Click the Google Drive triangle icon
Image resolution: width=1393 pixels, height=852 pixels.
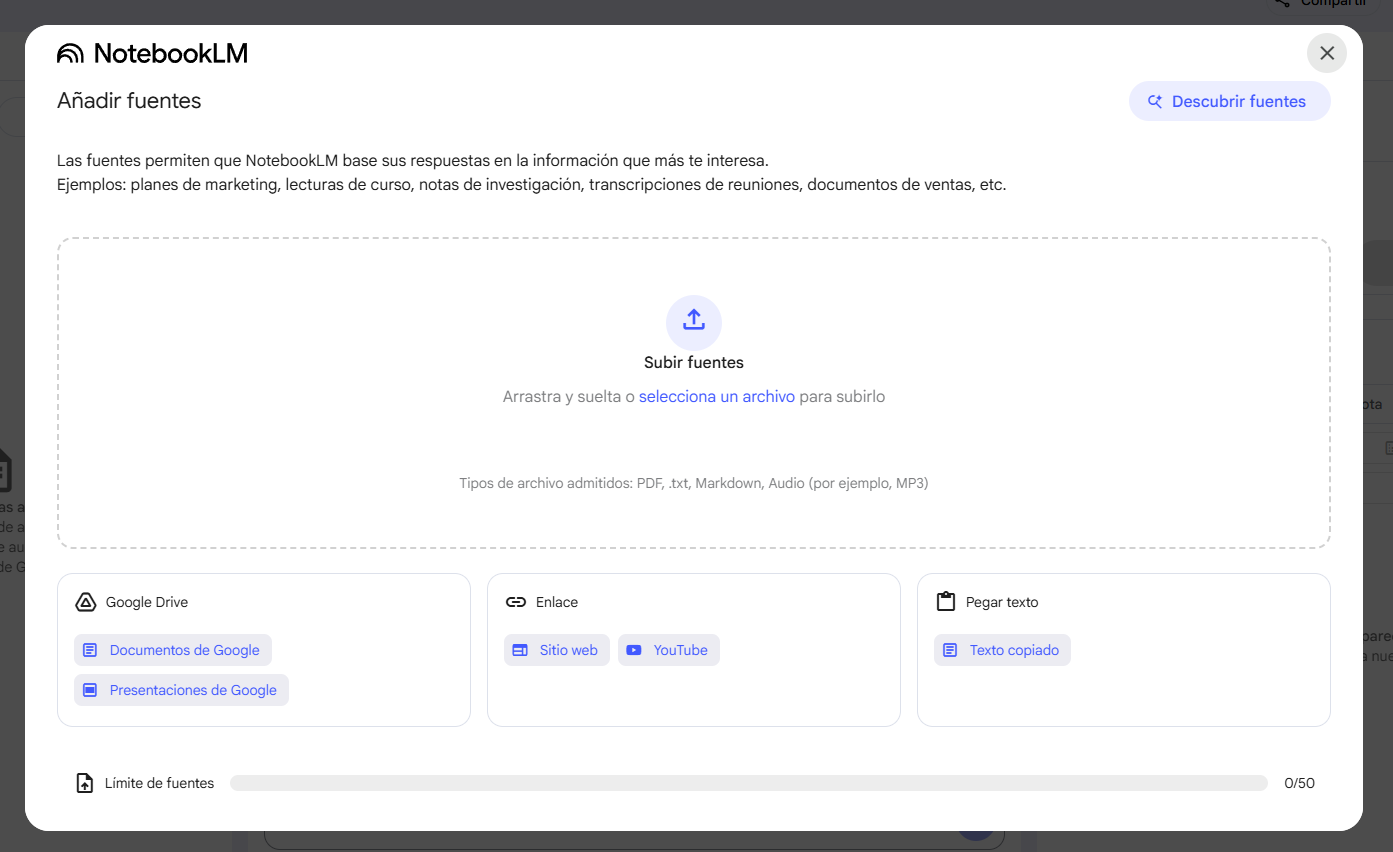point(86,602)
